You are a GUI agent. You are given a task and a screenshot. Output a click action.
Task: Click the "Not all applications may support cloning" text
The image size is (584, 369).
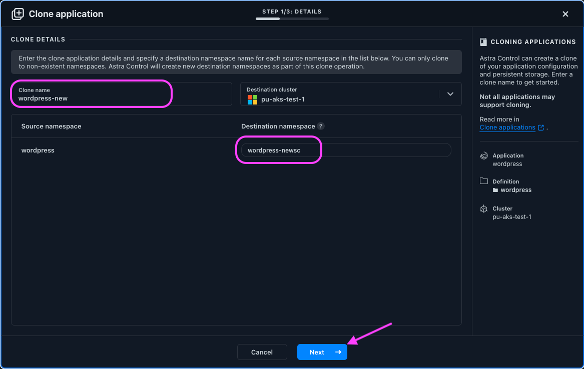point(517,101)
